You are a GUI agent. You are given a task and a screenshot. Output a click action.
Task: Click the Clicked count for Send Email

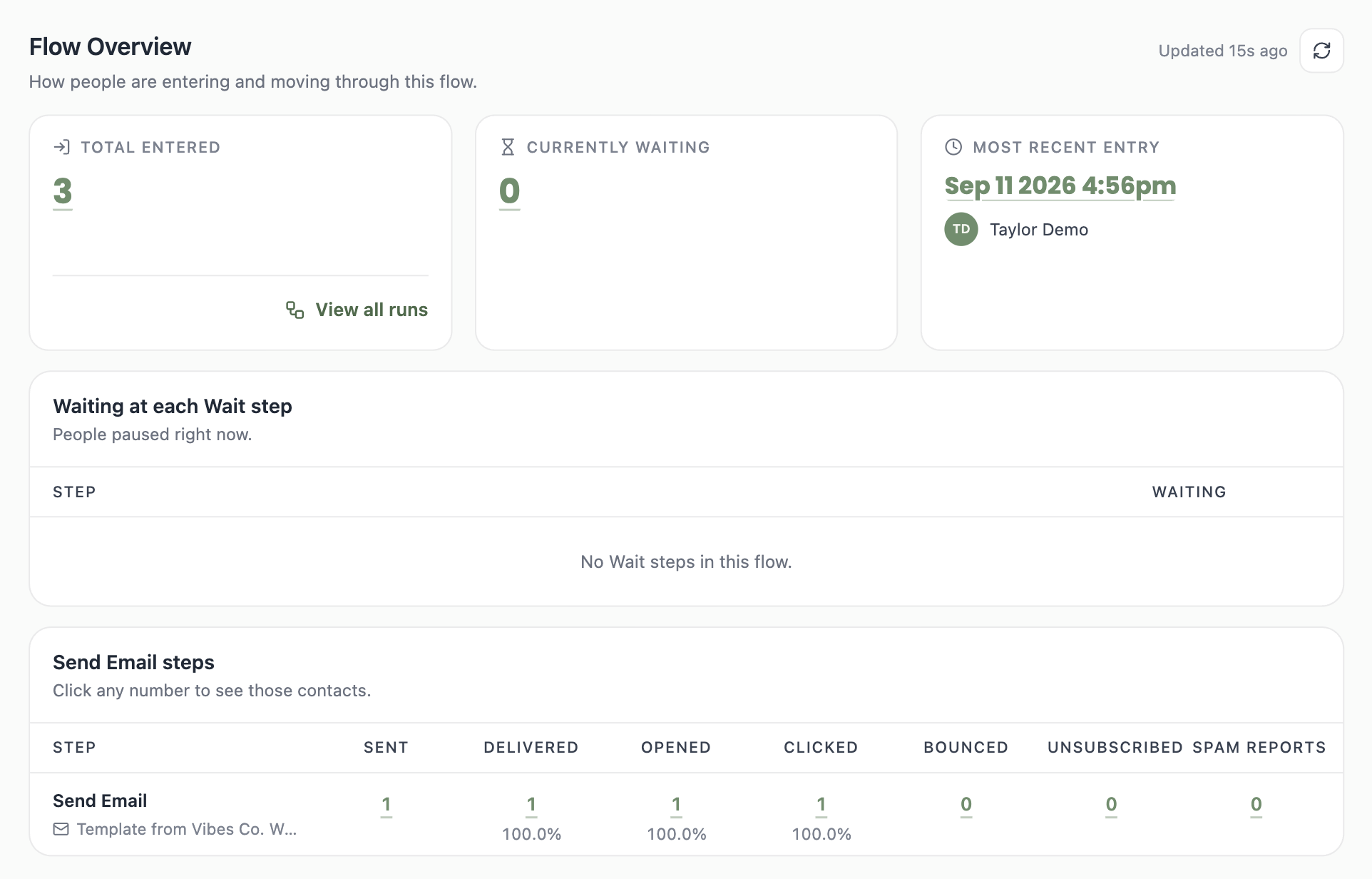(821, 805)
